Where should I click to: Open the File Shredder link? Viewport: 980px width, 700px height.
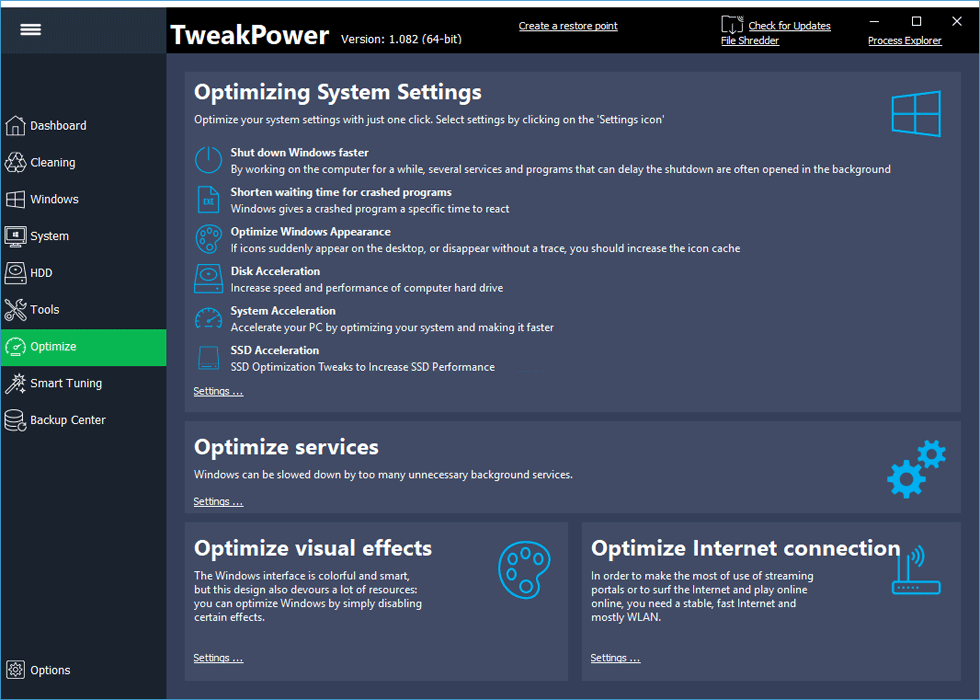[750, 41]
